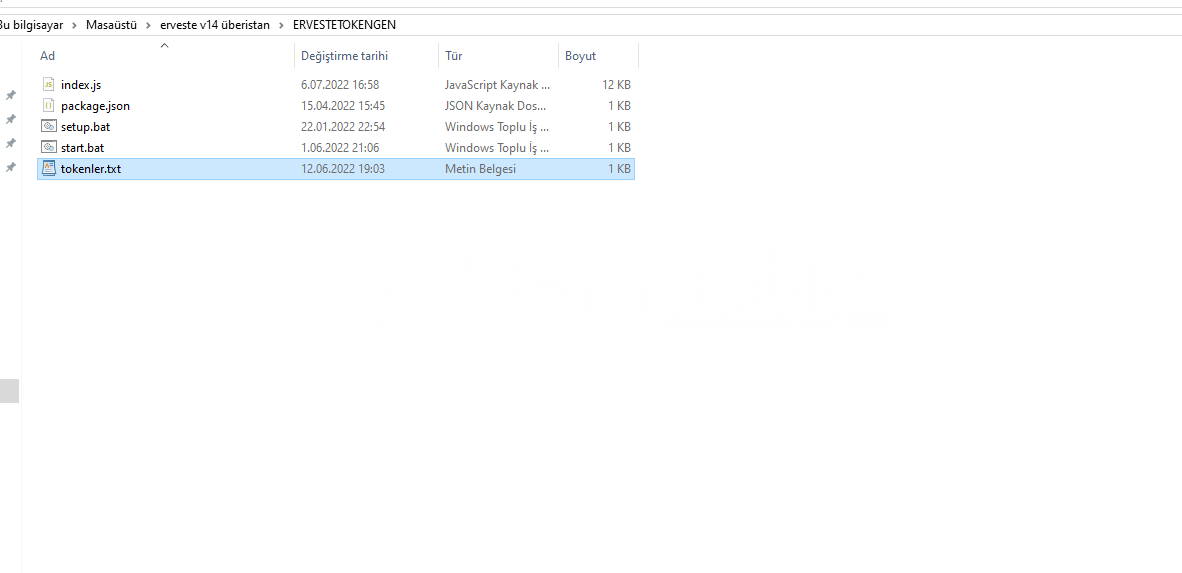Click the 12.06.2022 19:03 date cell
The image size is (1182, 573).
(343, 169)
